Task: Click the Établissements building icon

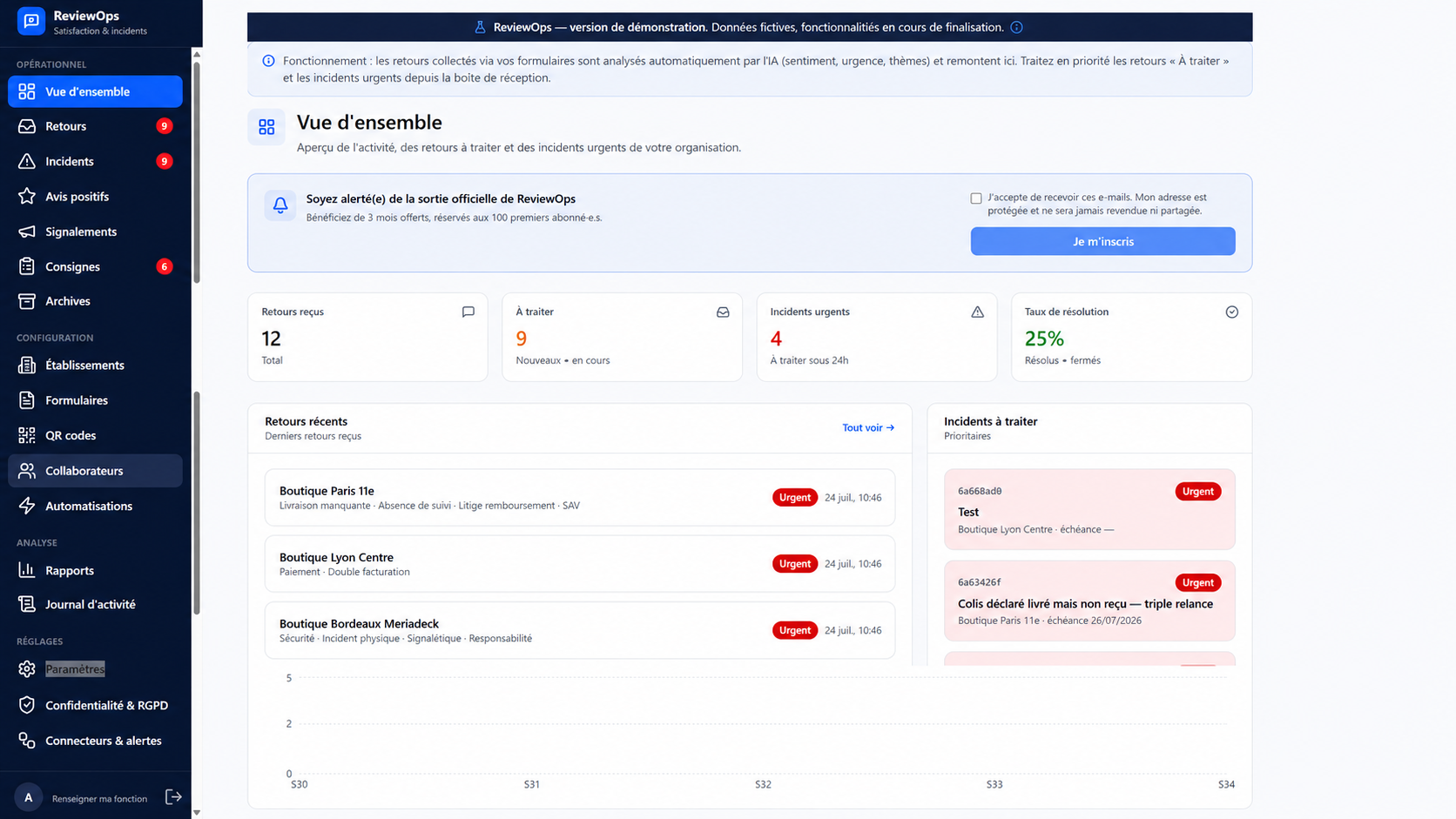Action: pyautogui.click(x=27, y=366)
